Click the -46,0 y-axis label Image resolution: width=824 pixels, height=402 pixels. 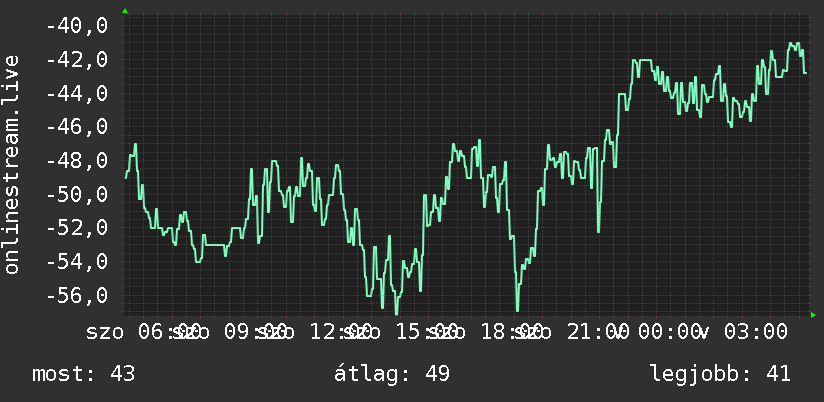pyautogui.click(x=77, y=127)
